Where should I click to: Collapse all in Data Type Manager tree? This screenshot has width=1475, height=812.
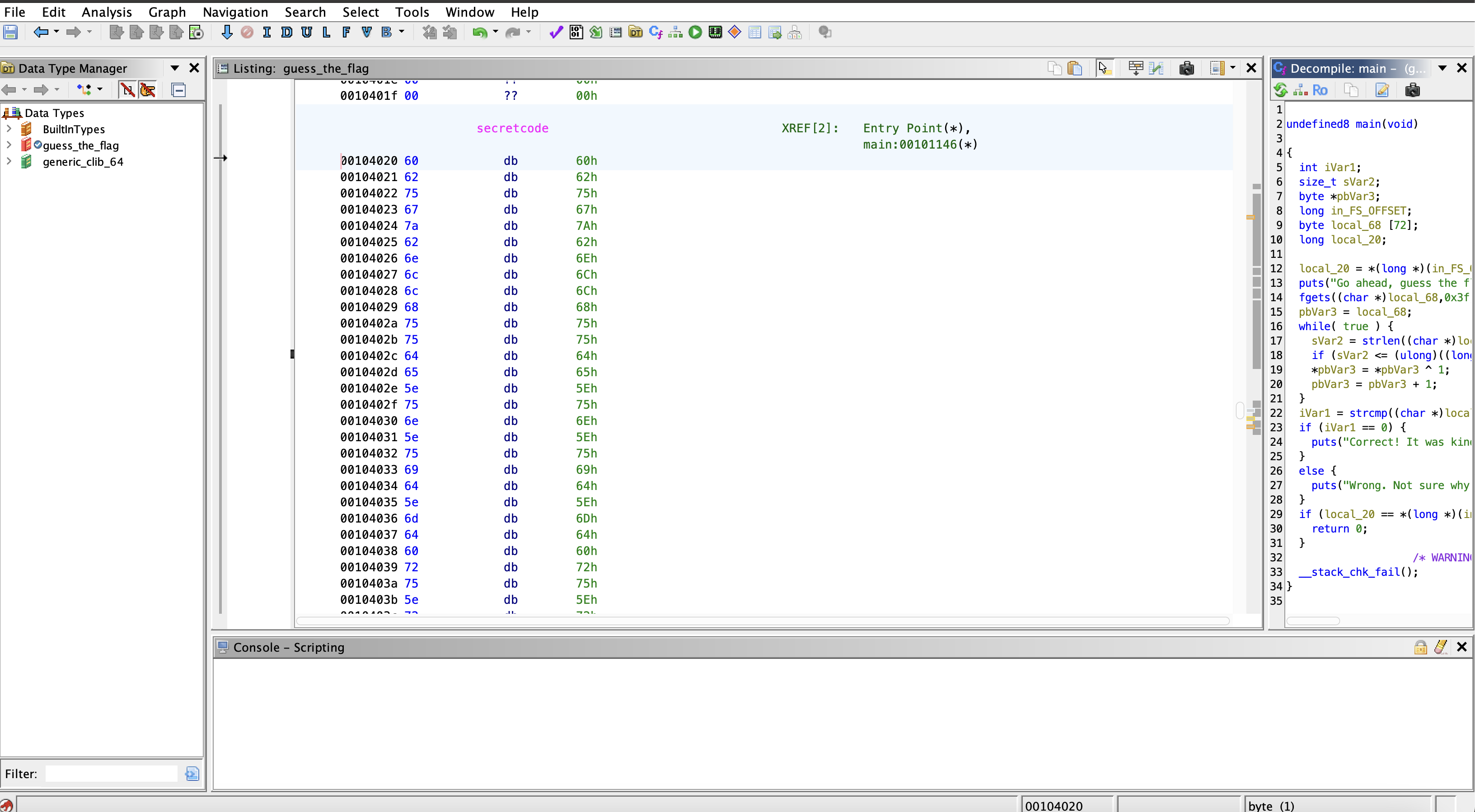point(178,90)
